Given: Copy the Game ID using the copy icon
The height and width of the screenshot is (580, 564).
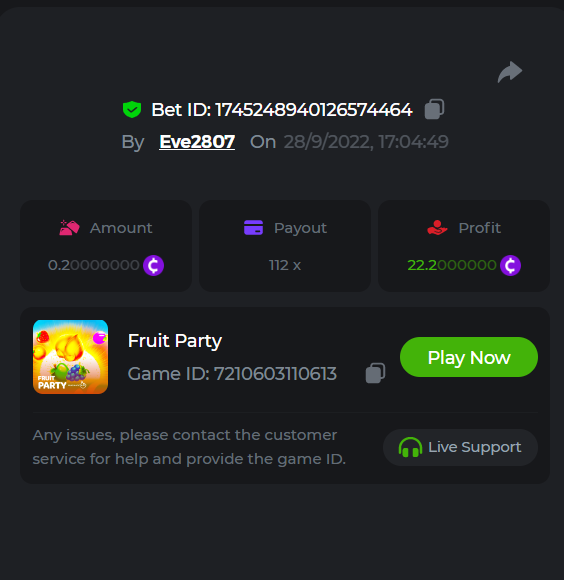Looking at the screenshot, I should coord(375,373).
